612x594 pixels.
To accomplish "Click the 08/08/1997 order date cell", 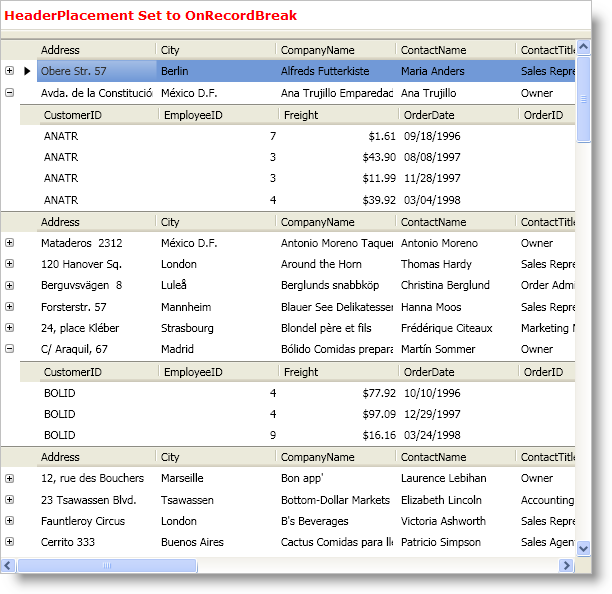I will [x=459, y=157].
